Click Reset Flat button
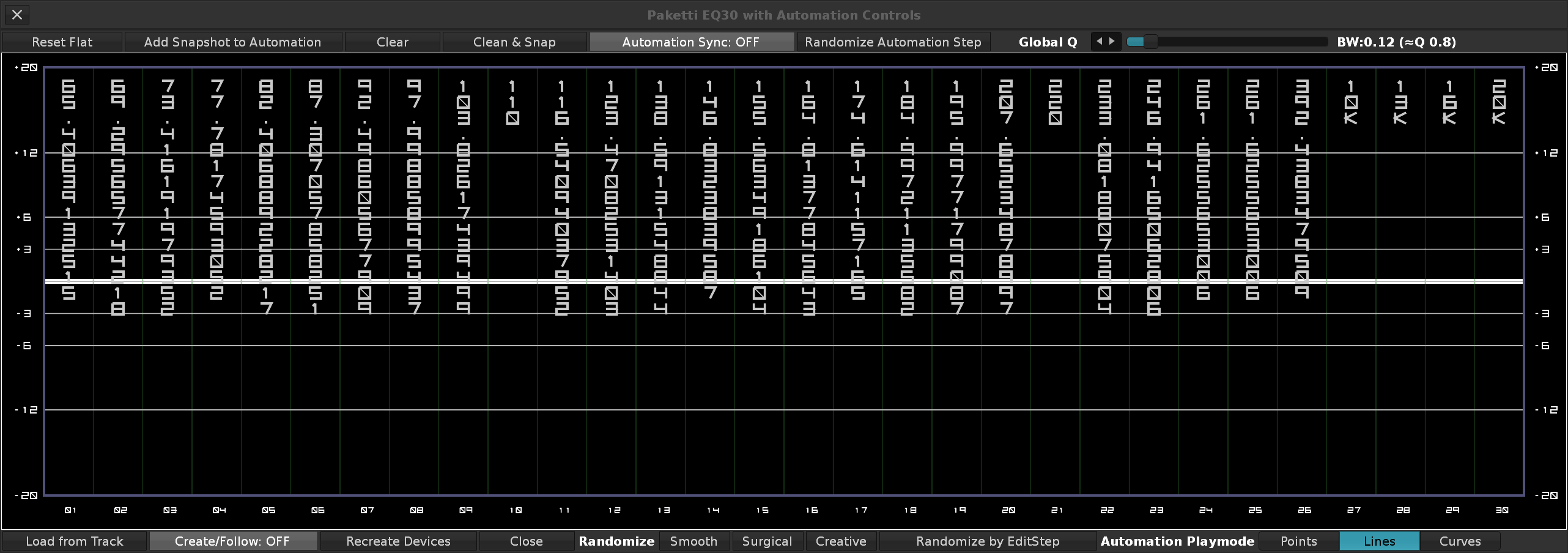 pos(62,42)
